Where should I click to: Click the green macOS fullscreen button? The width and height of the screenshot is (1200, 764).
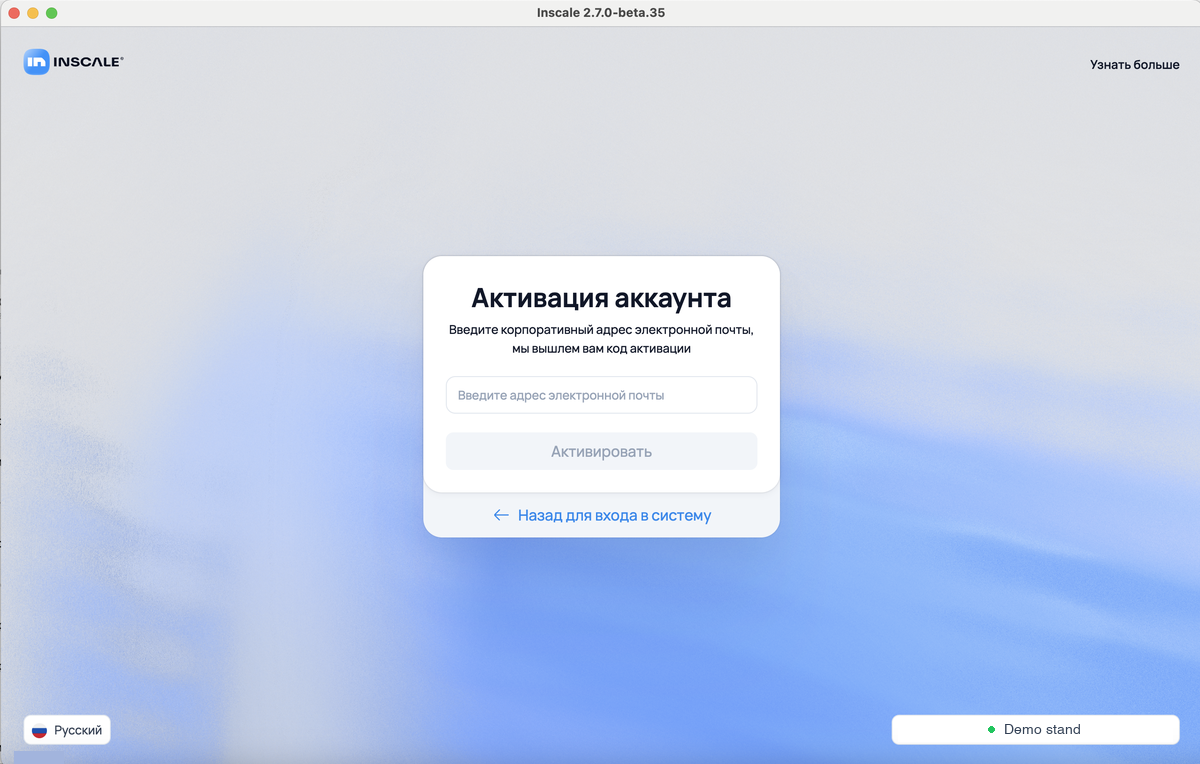click(52, 13)
